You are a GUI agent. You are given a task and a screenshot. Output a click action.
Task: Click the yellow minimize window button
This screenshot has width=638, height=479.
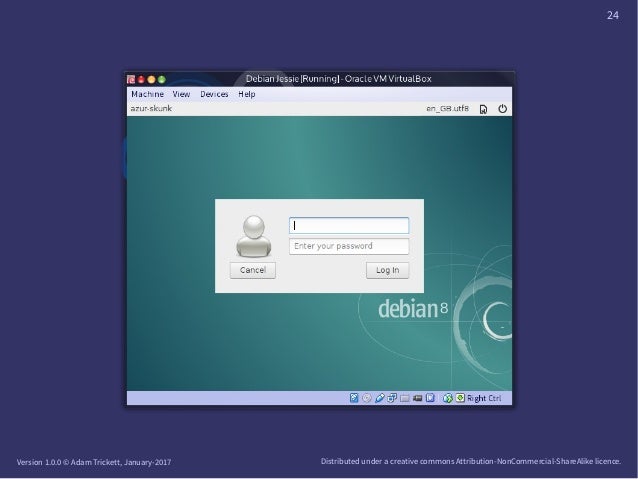(151, 79)
